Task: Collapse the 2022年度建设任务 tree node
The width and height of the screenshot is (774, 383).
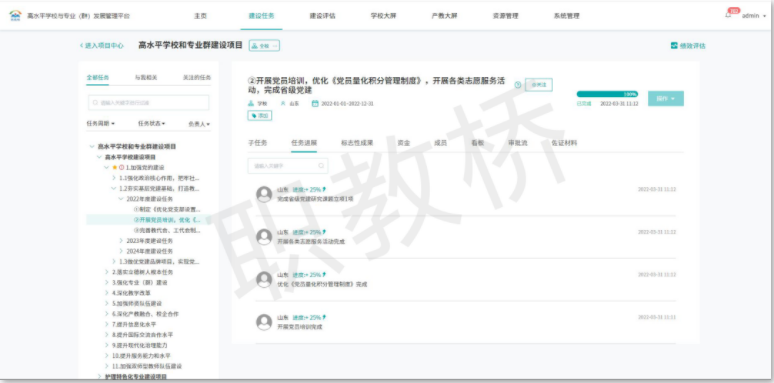Action: (x=121, y=199)
